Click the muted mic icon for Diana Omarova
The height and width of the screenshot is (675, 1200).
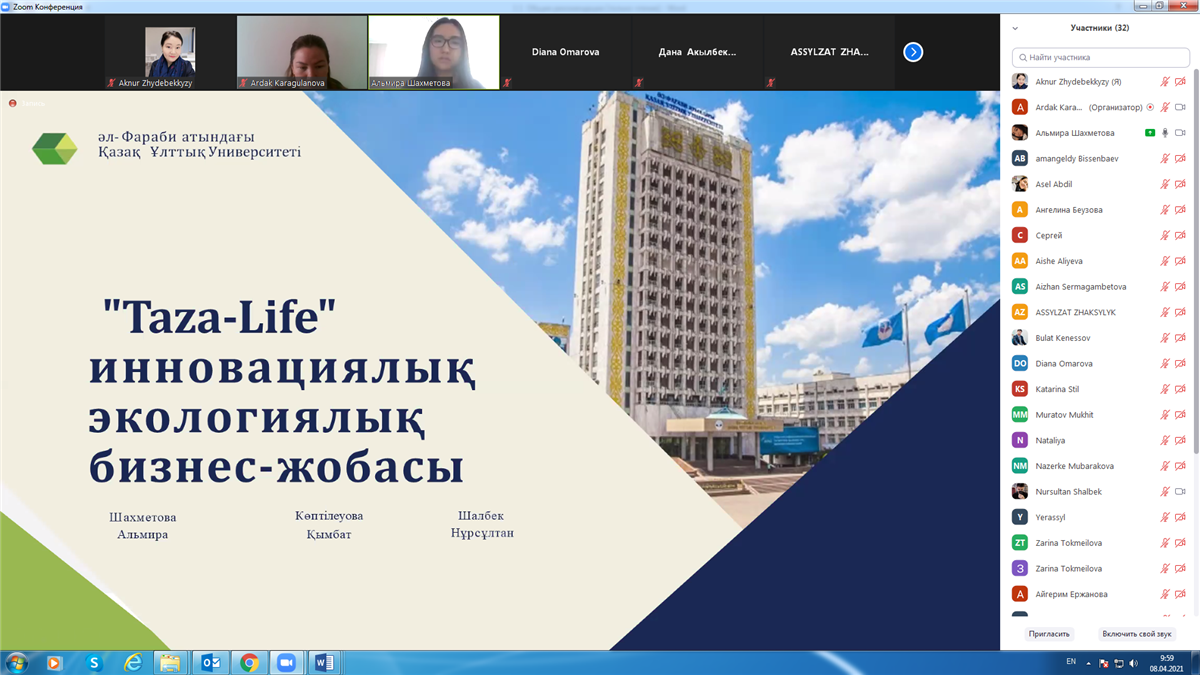1164,363
